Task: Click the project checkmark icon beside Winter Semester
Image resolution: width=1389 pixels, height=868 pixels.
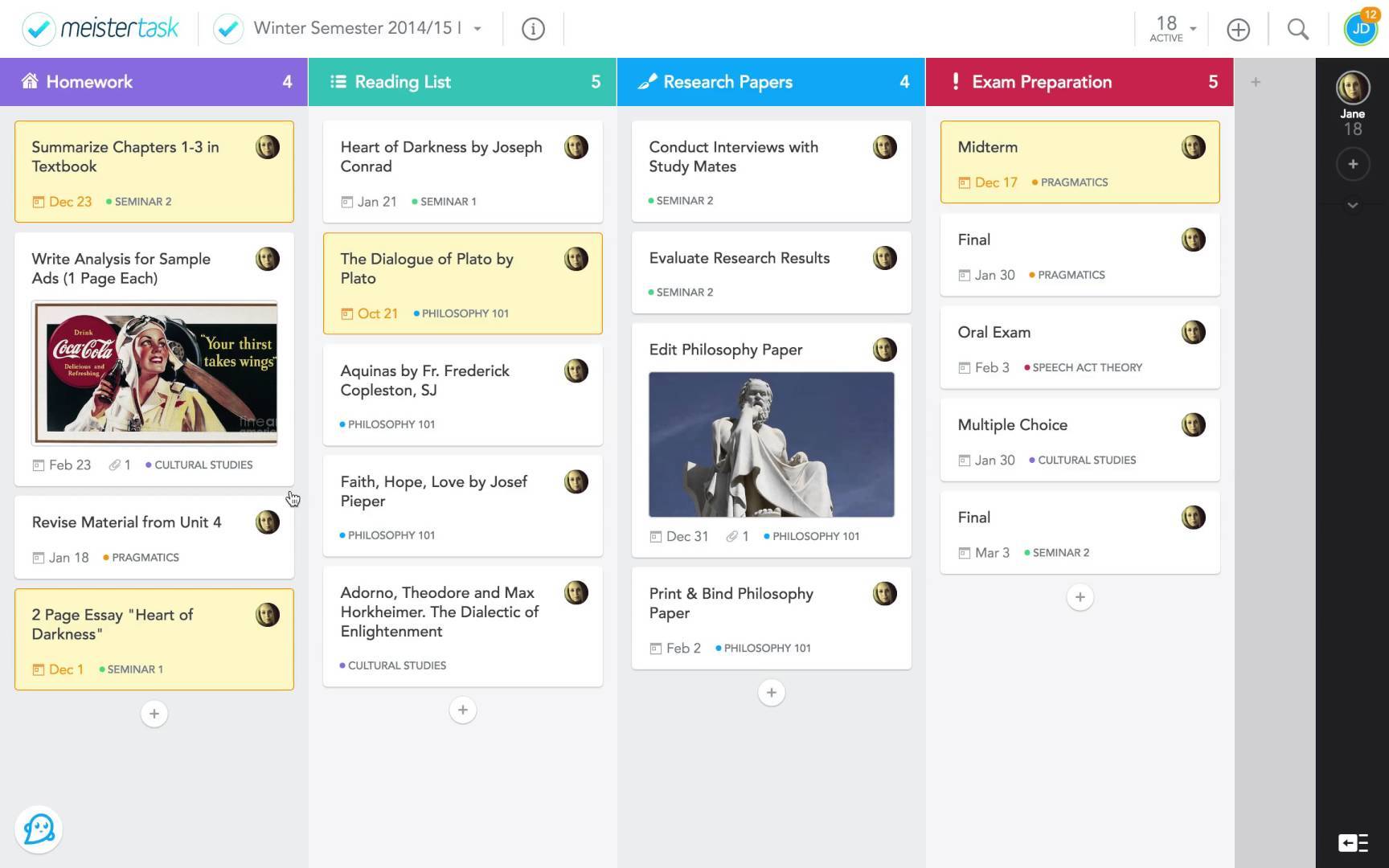Action: click(228, 29)
